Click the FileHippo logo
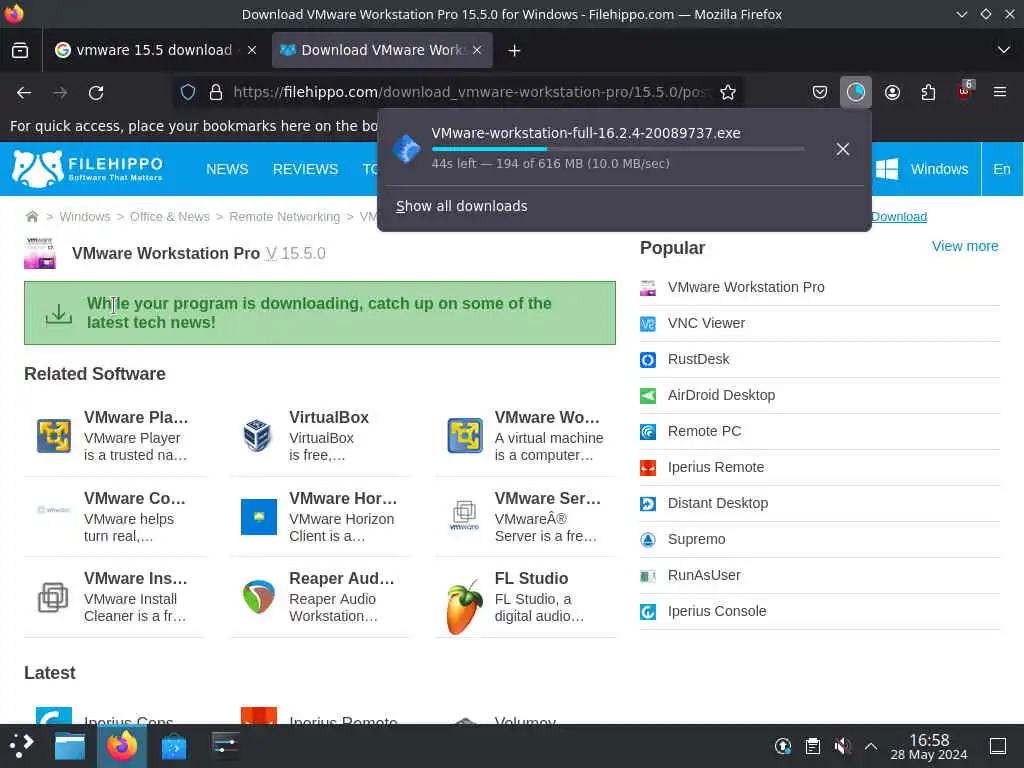Viewport: 1024px width, 768px height. 88,168
